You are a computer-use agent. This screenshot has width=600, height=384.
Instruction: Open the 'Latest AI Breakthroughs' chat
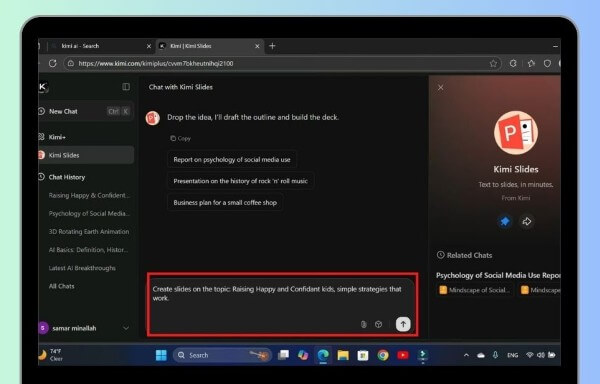(x=82, y=268)
